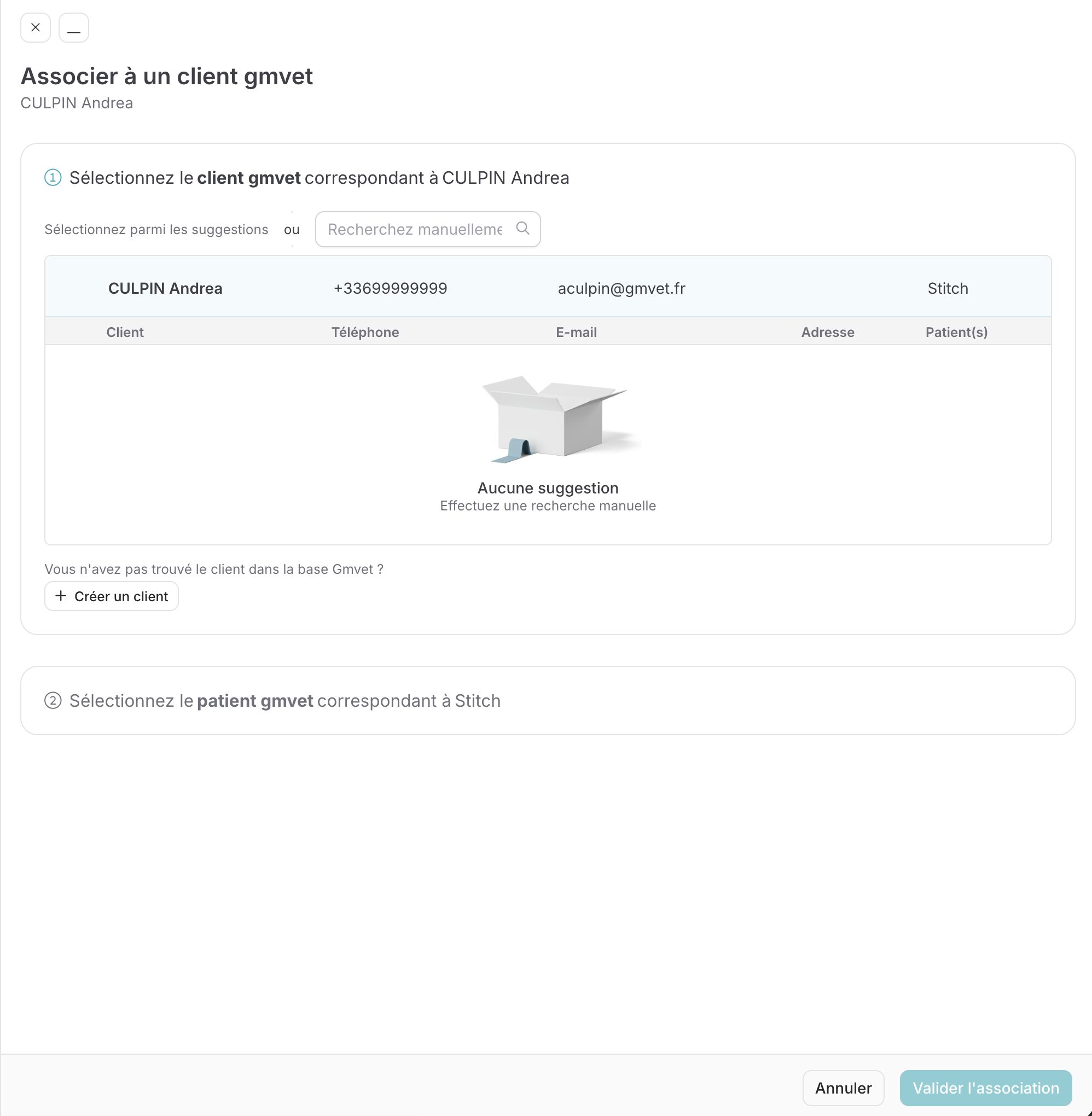Sort by the E-mail column header
Screen dimensions: 1092x1116
point(577,332)
